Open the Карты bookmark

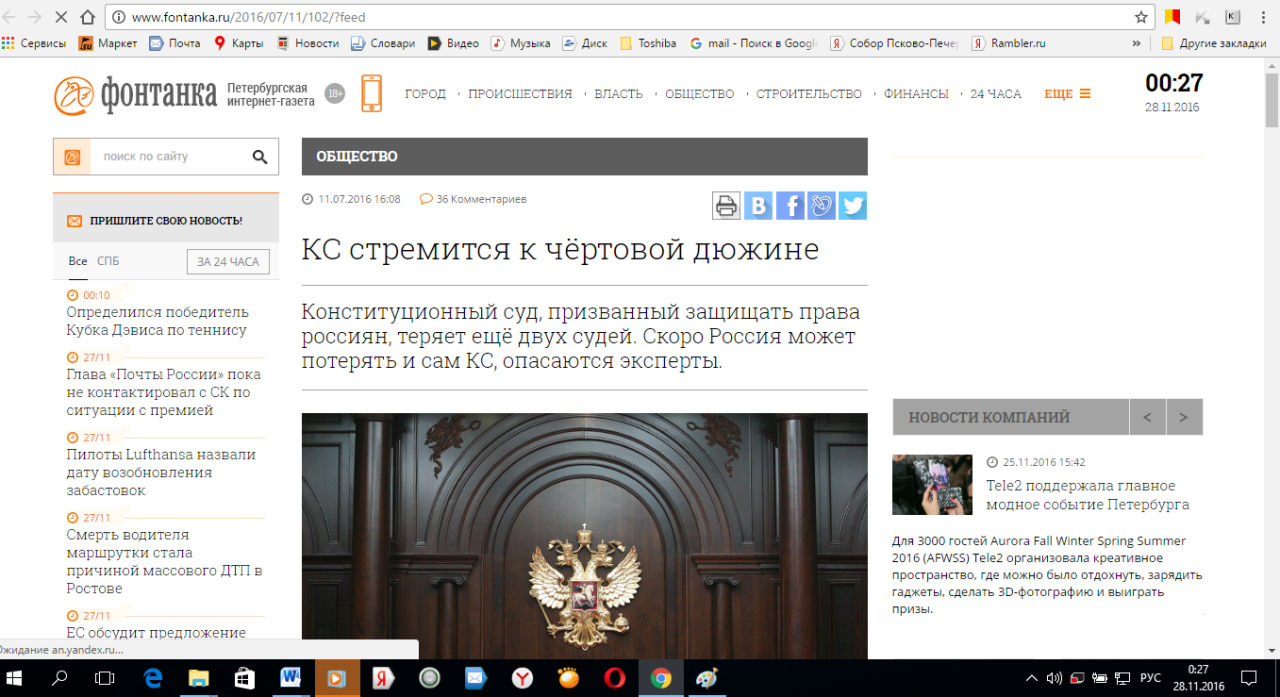238,43
